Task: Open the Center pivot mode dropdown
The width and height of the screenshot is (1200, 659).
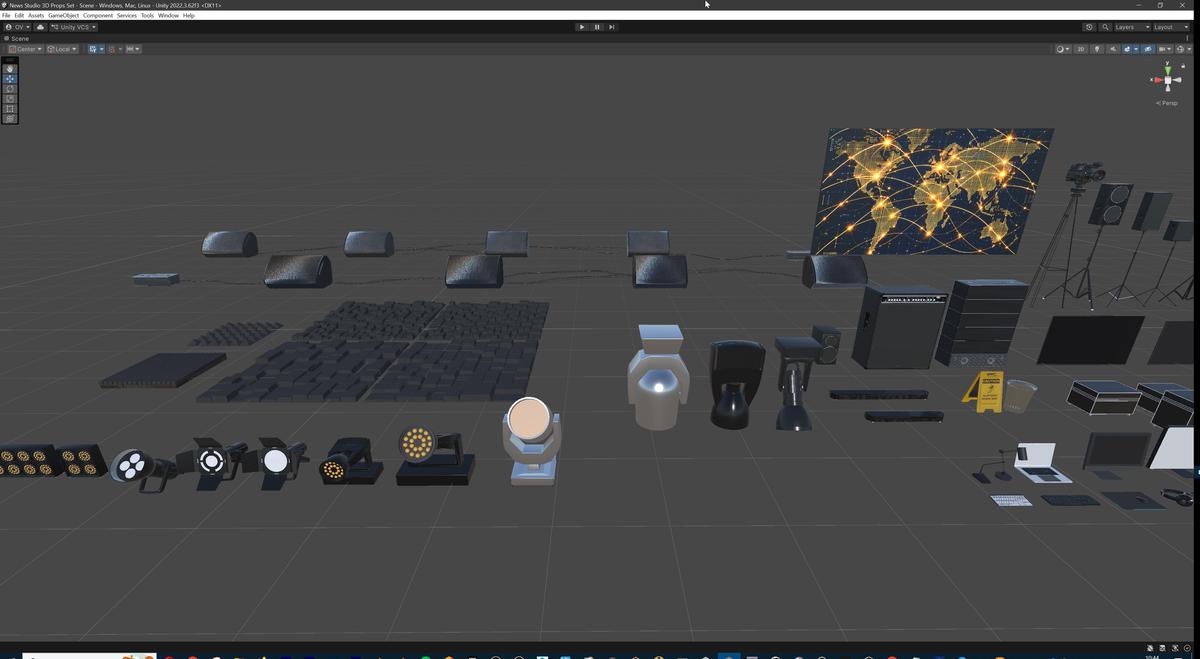Action: point(25,49)
